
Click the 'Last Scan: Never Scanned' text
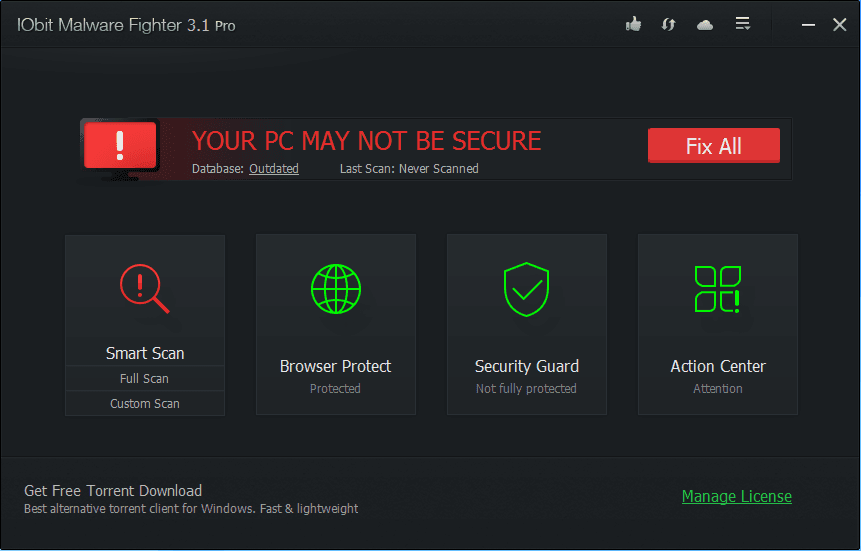(409, 169)
